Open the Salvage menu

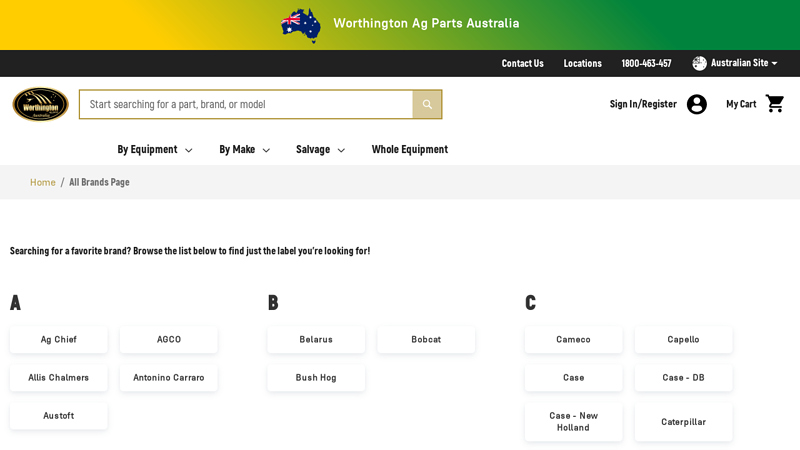313,149
